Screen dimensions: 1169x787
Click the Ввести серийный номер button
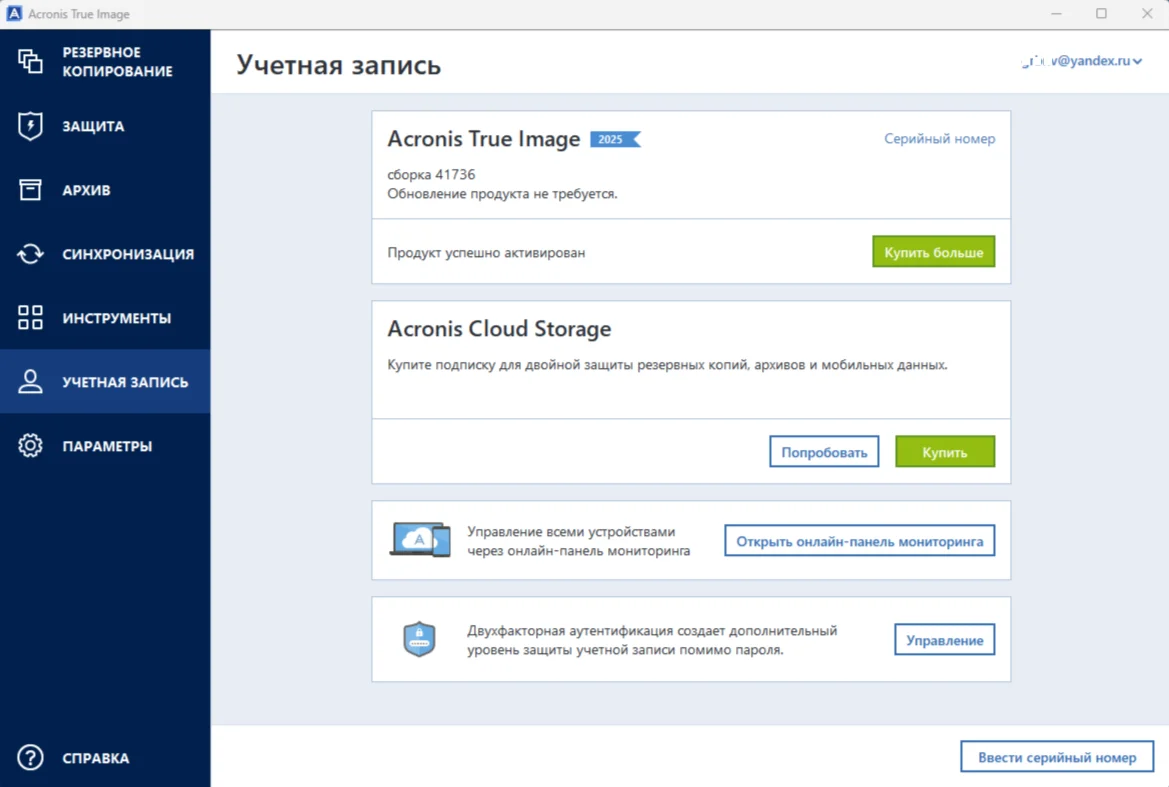click(1057, 757)
